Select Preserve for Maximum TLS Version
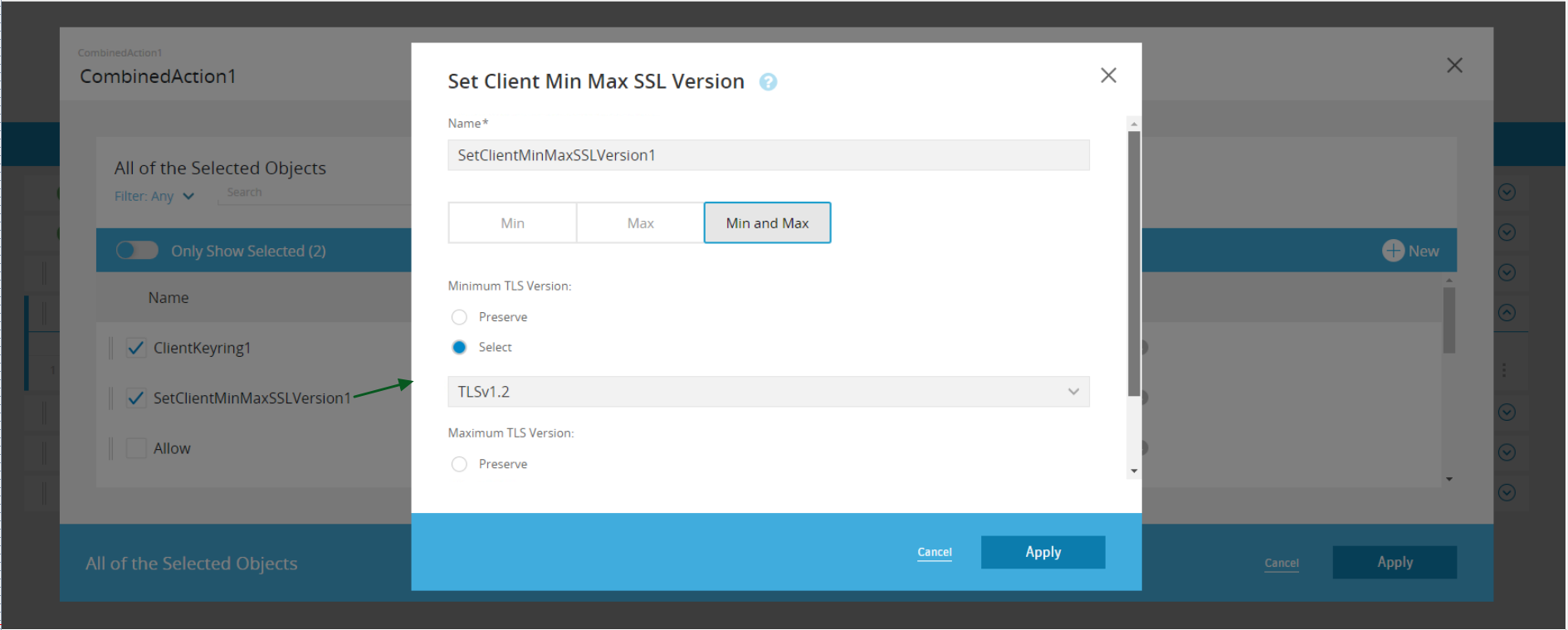 point(459,464)
